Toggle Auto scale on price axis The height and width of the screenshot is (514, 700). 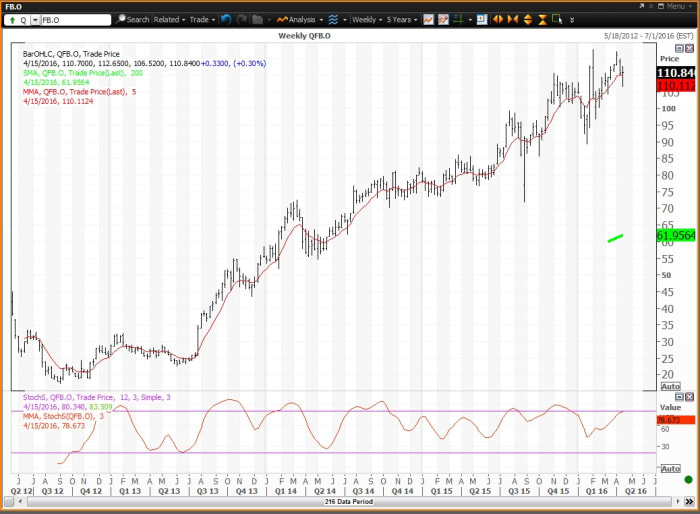(x=671, y=386)
